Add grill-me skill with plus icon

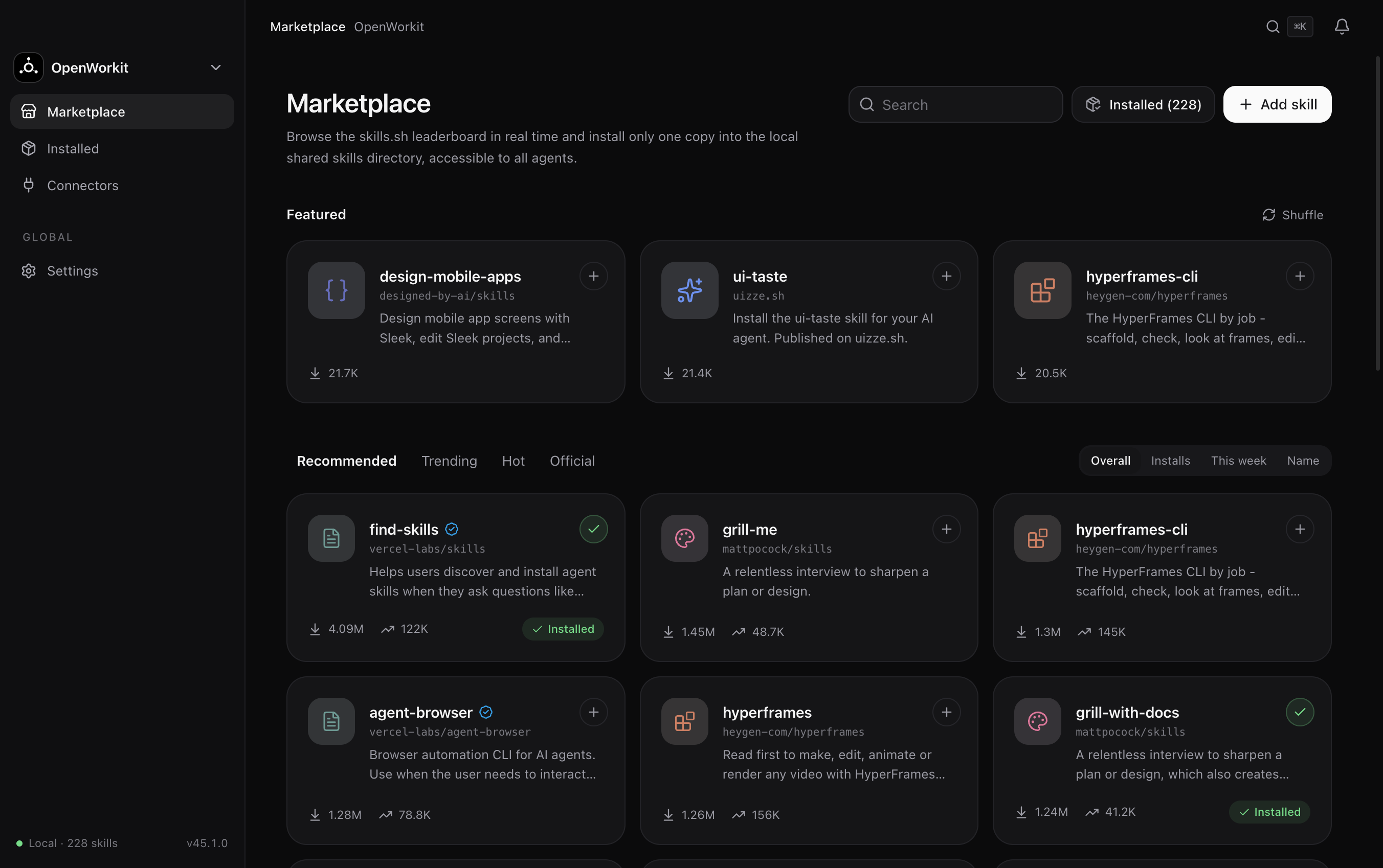(x=947, y=529)
